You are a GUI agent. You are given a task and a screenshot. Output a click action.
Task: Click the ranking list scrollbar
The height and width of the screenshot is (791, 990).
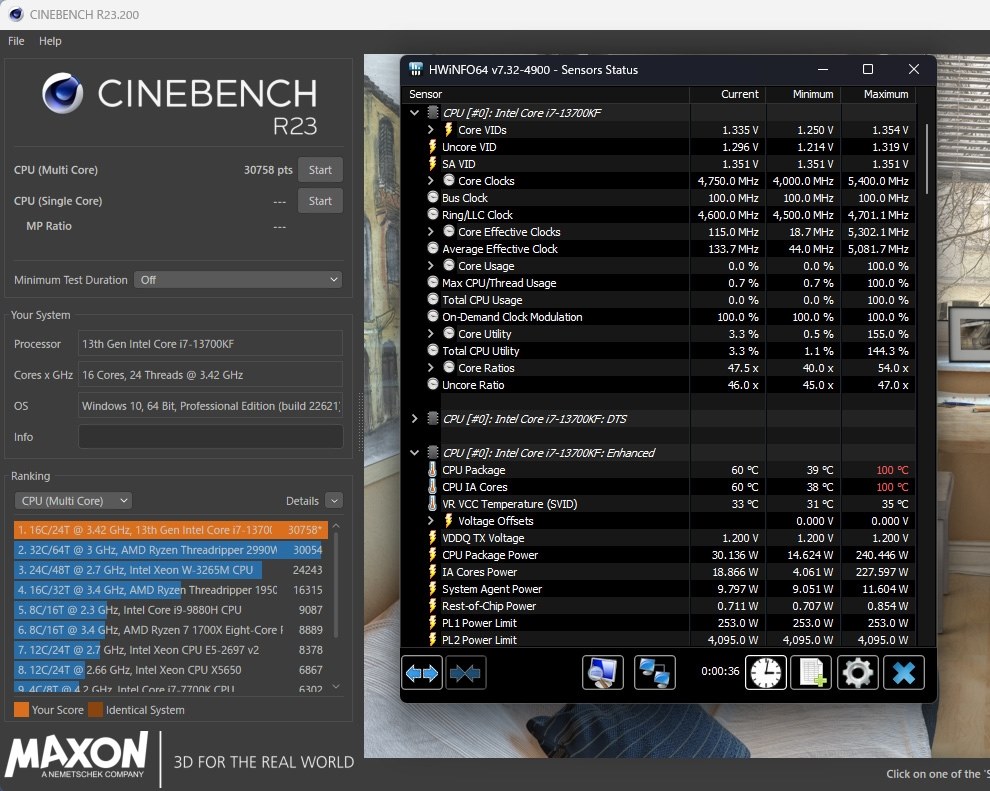pos(336,585)
